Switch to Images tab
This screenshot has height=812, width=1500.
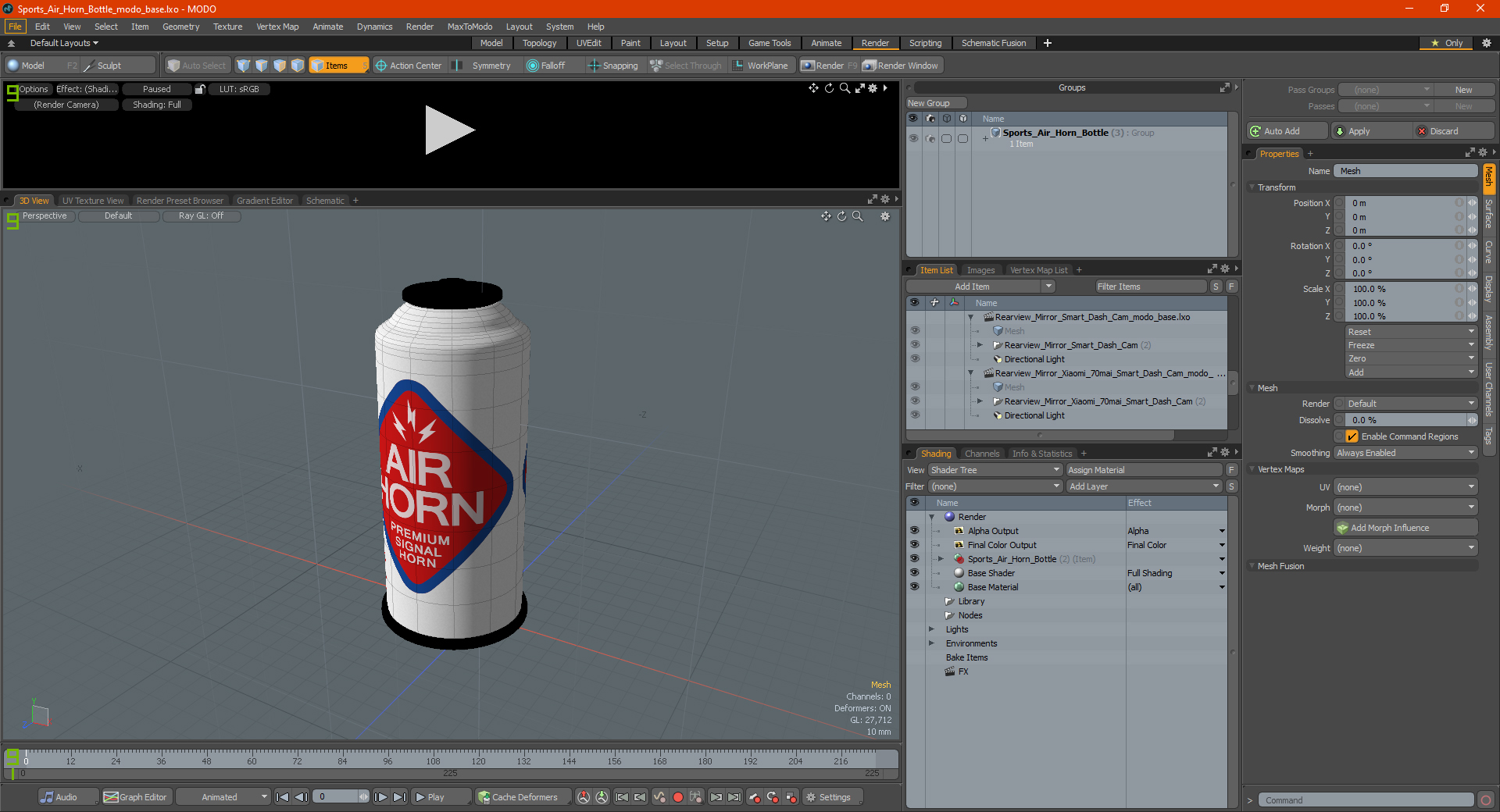point(980,270)
